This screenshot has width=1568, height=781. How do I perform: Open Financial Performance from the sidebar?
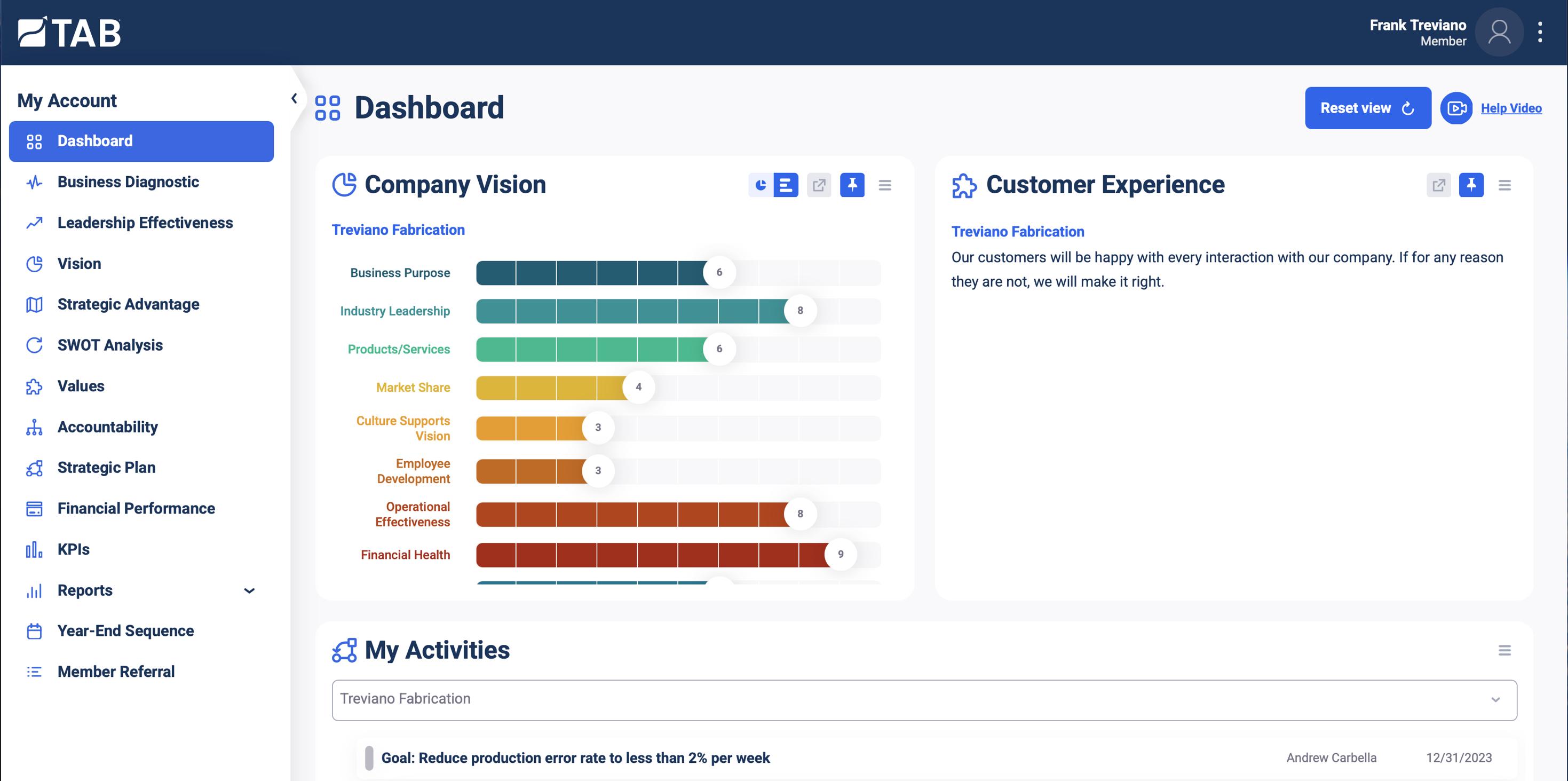coord(136,508)
